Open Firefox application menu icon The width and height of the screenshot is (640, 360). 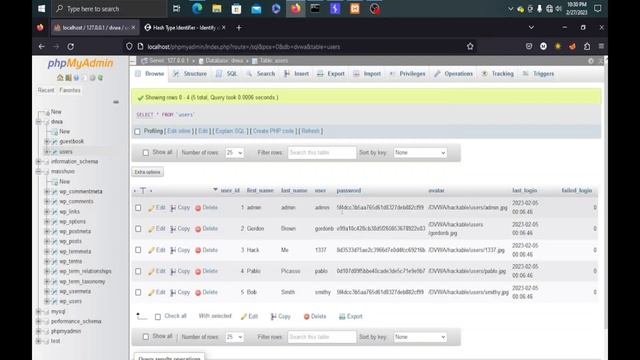(601, 47)
